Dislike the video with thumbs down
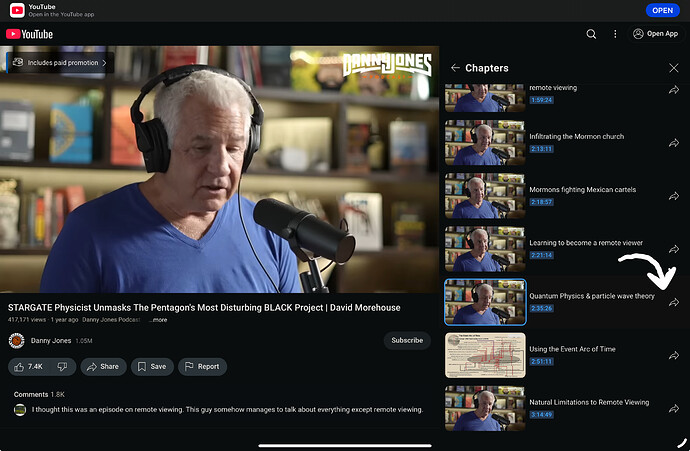Screen dimensions: 690x451 click(62, 367)
